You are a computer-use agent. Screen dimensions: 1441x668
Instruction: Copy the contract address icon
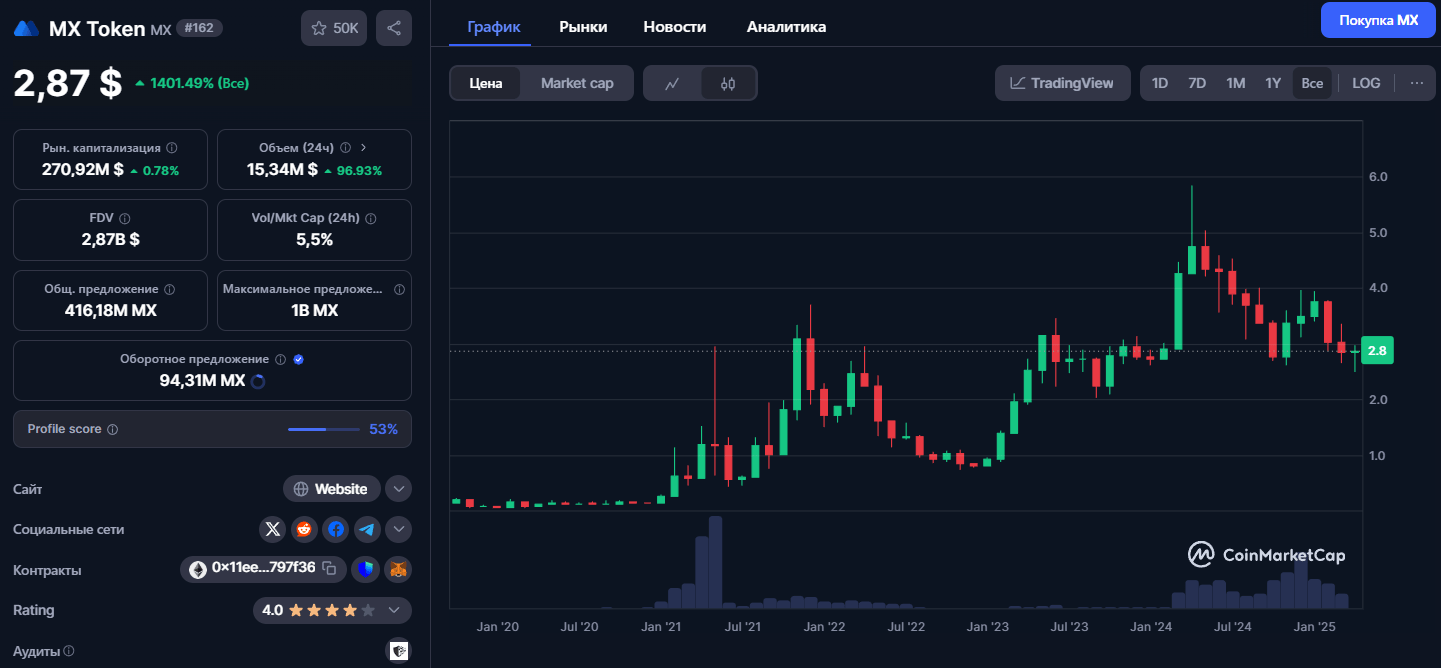point(329,568)
